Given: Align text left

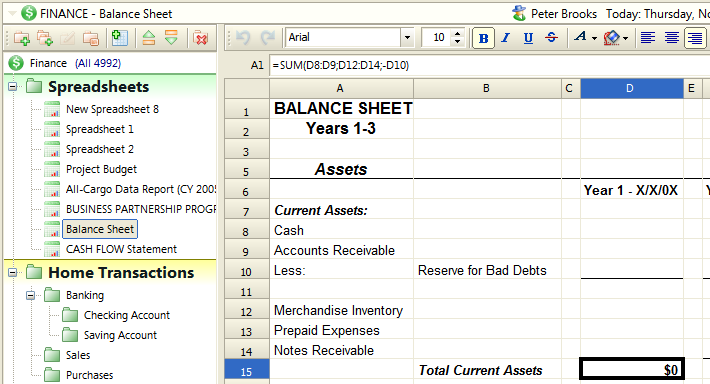Looking at the screenshot, I should tap(648, 38).
